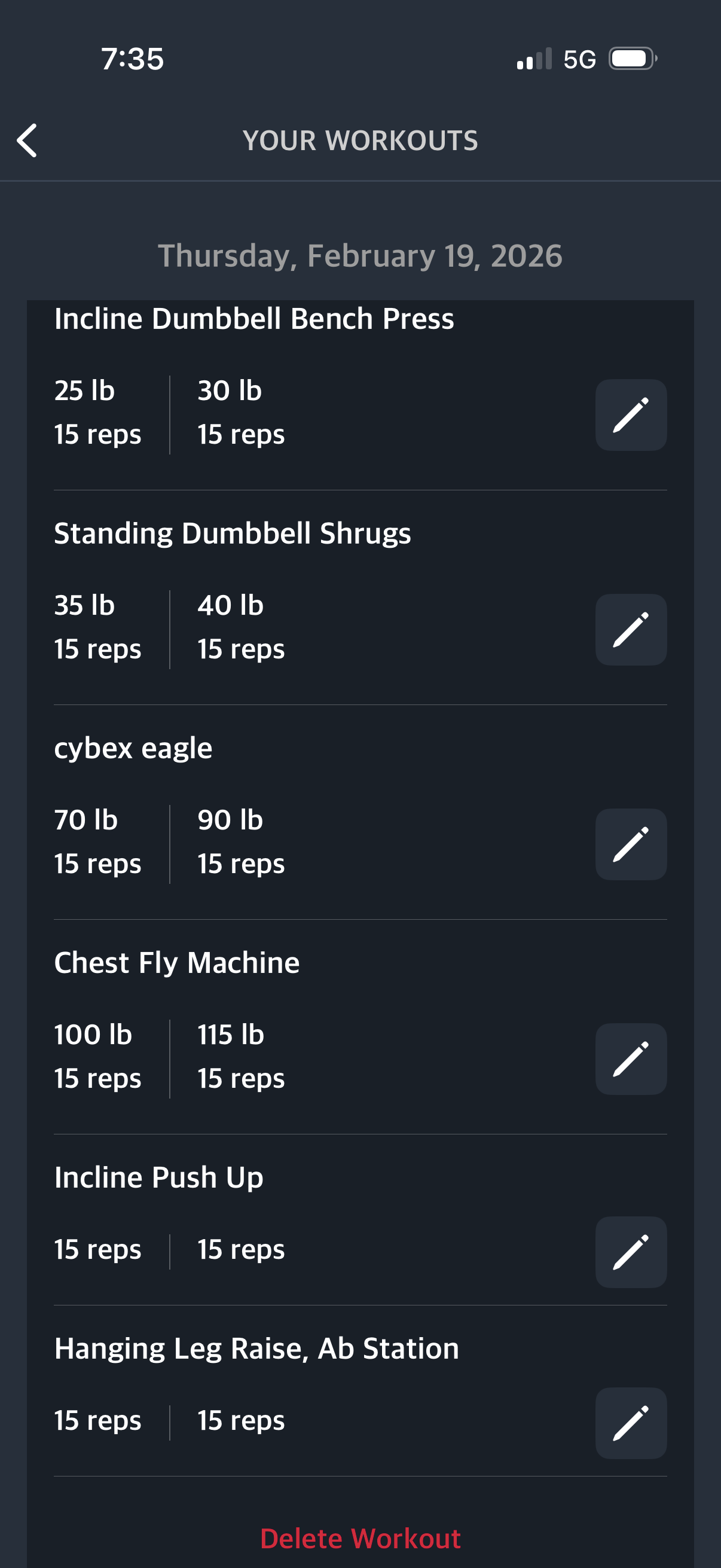
Task: Select the 115 lb Chest Fly set
Action: click(x=240, y=1057)
